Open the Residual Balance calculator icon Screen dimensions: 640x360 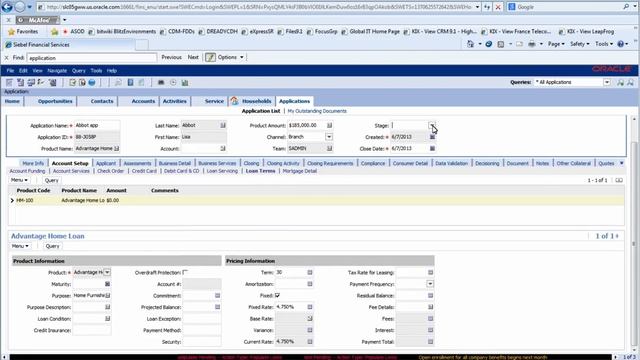point(431,295)
